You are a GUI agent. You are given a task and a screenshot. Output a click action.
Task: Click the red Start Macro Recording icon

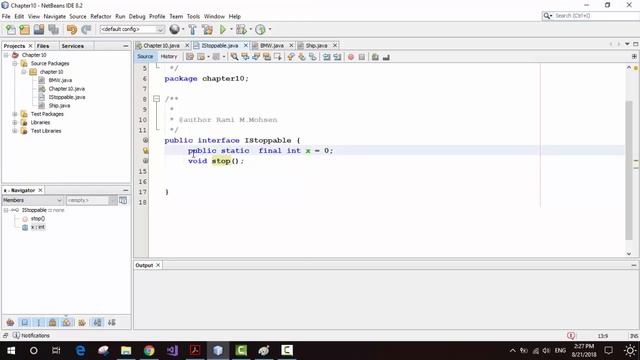[x=351, y=57]
